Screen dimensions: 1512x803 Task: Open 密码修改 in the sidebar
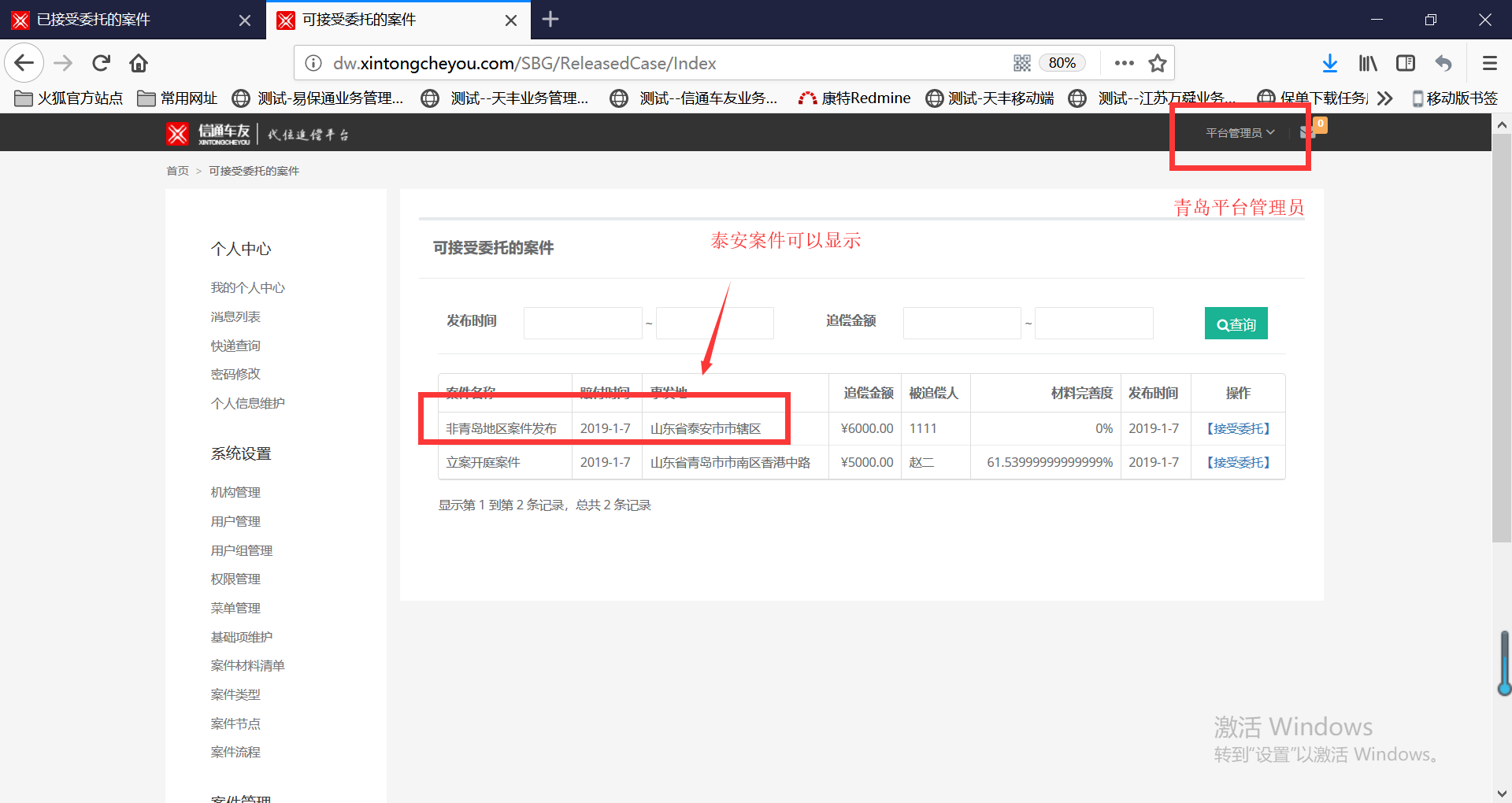(235, 374)
